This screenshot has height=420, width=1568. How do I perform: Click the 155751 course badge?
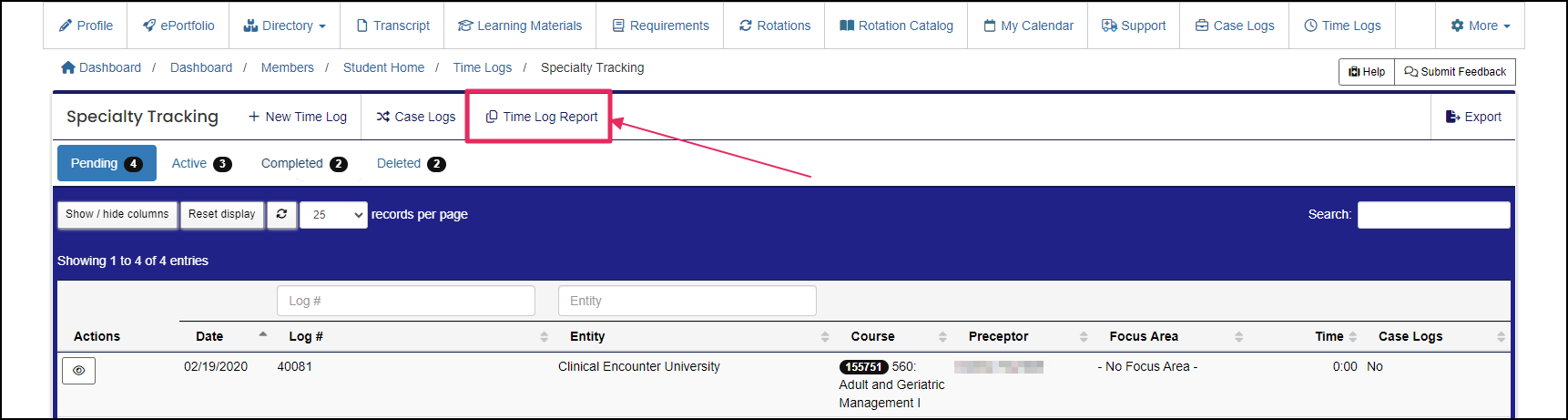[x=863, y=367]
